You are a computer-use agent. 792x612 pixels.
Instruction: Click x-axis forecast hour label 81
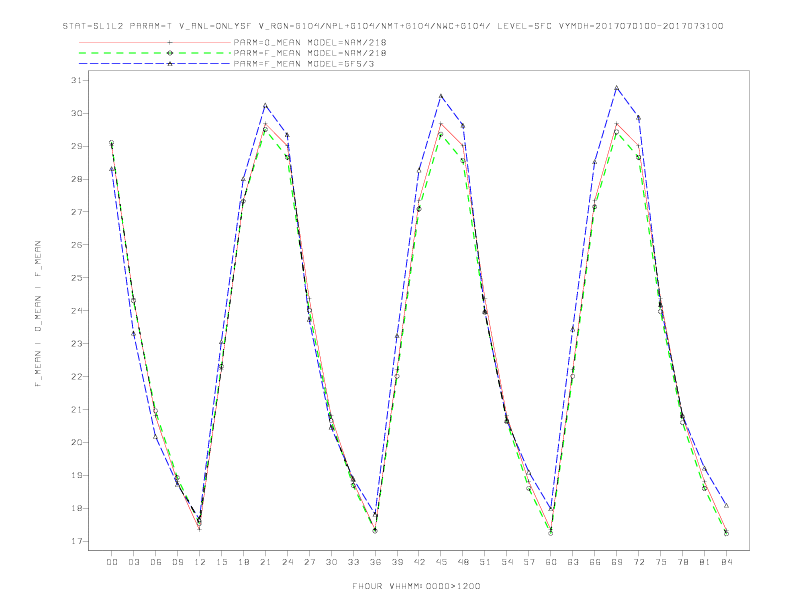point(705,562)
